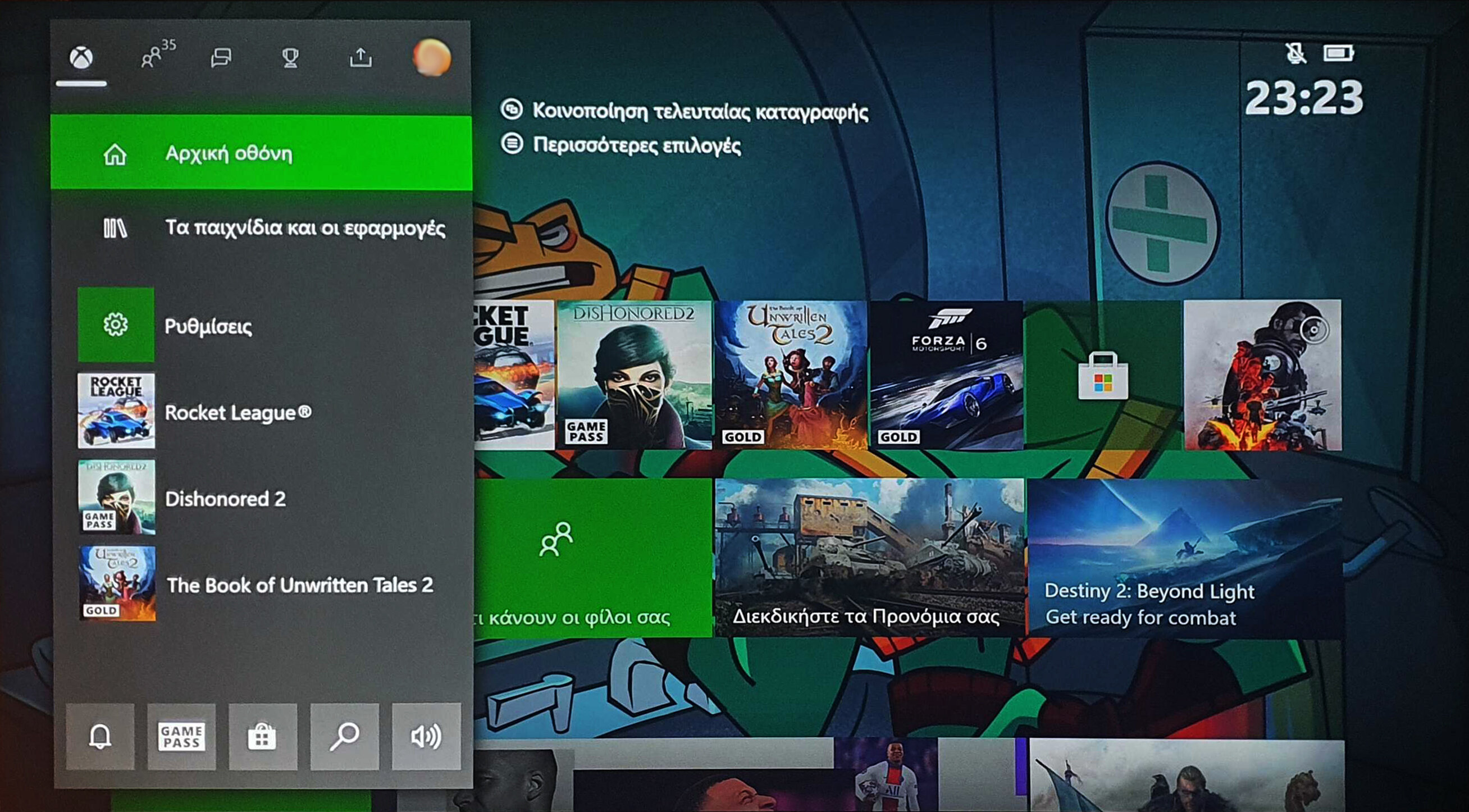Open notifications bell button
This screenshot has height=812, width=1469.
[101, 736]
